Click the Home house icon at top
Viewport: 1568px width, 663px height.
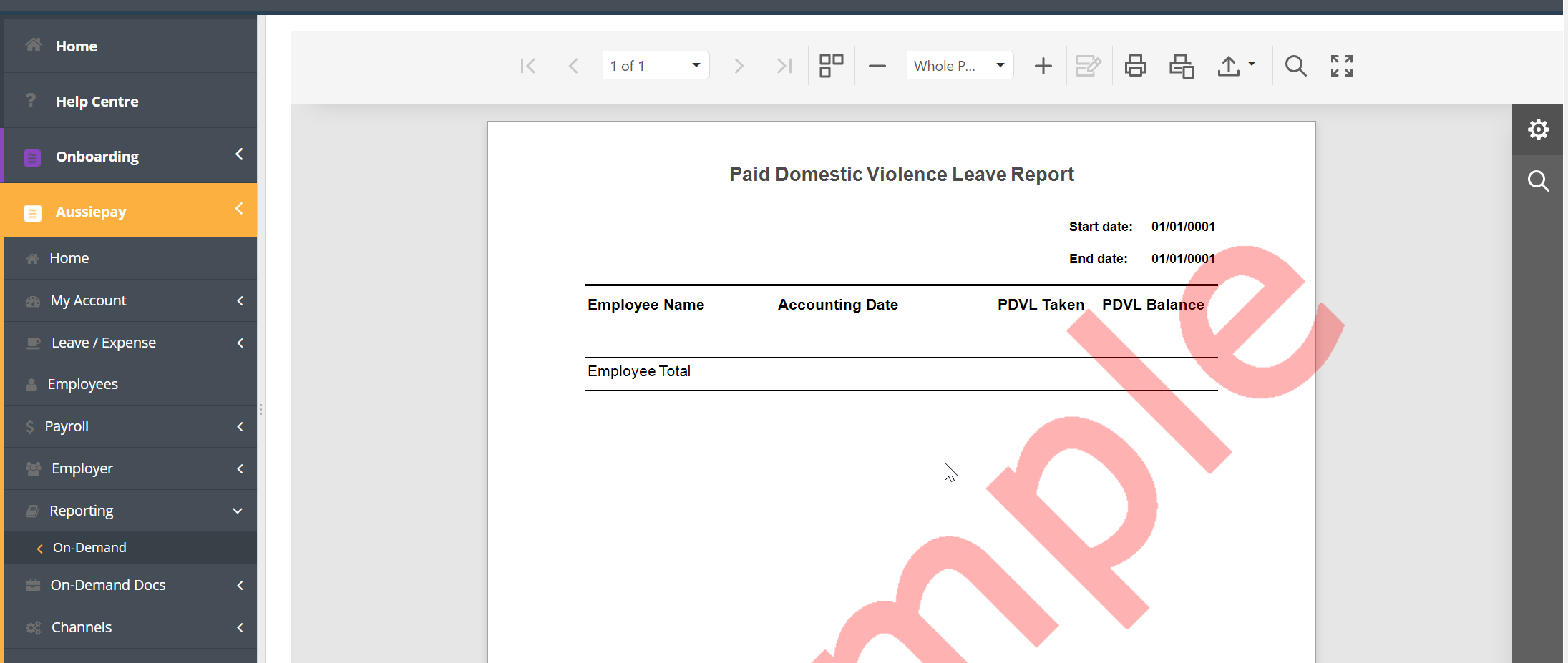[34, 45]
